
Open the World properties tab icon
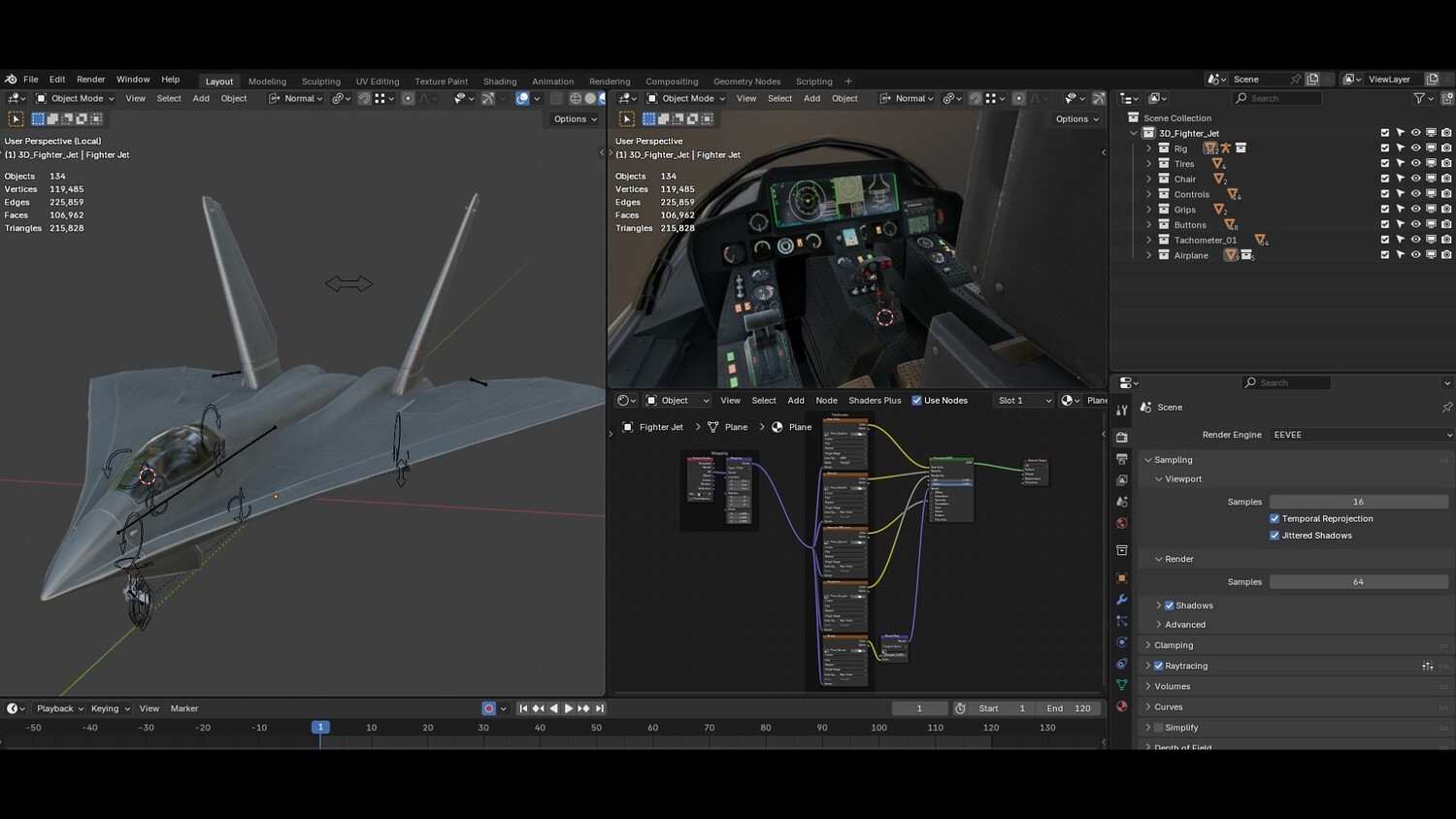pos(1122,524)
